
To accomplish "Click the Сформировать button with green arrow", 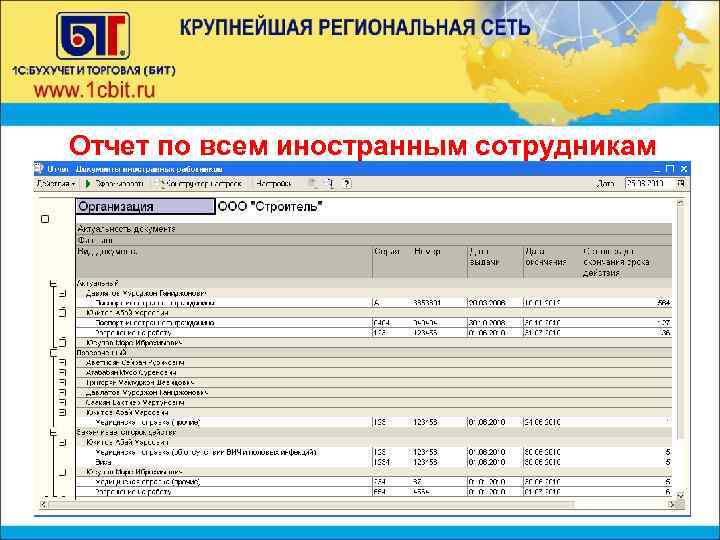I will point(115,184).
